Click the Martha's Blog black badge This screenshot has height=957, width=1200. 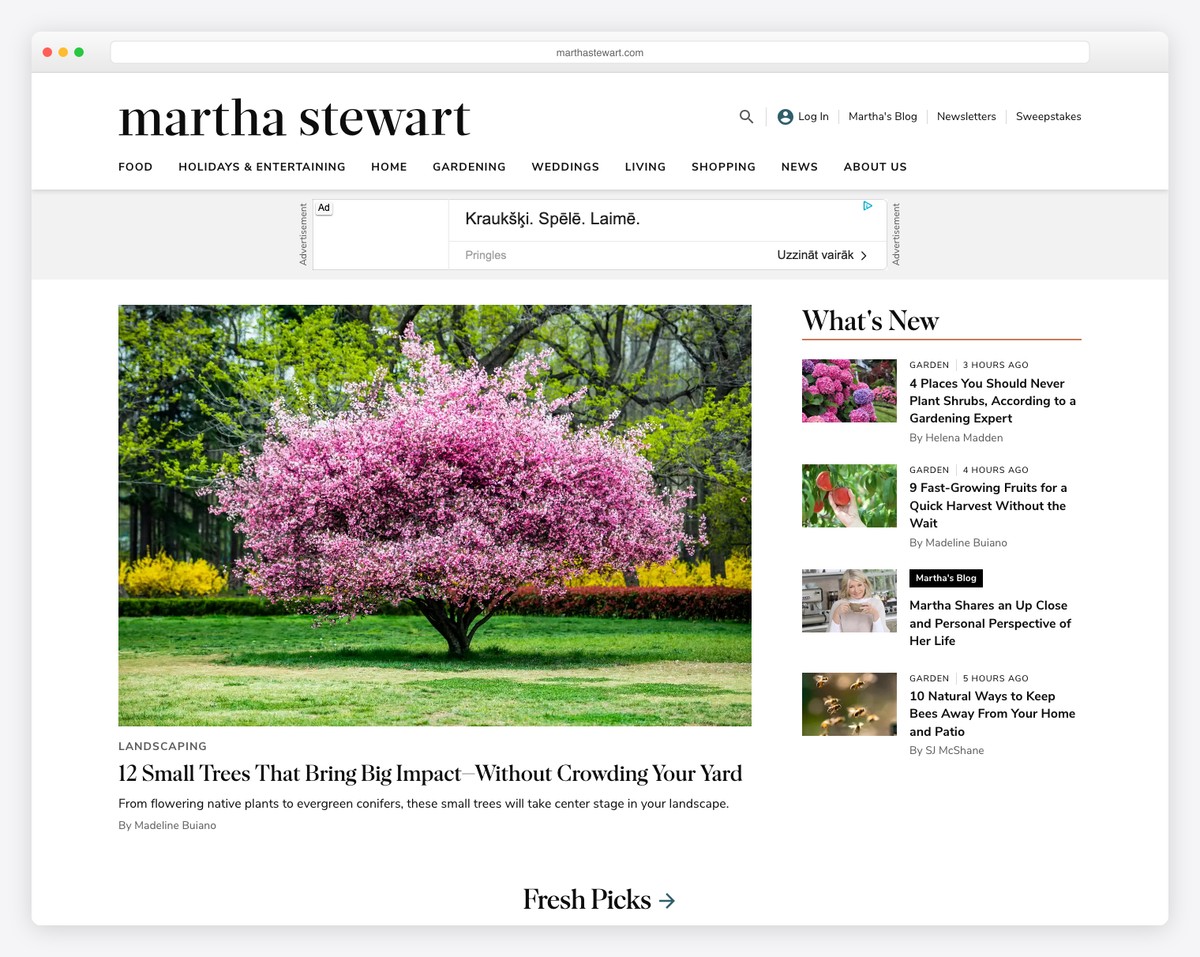[945, 578]
